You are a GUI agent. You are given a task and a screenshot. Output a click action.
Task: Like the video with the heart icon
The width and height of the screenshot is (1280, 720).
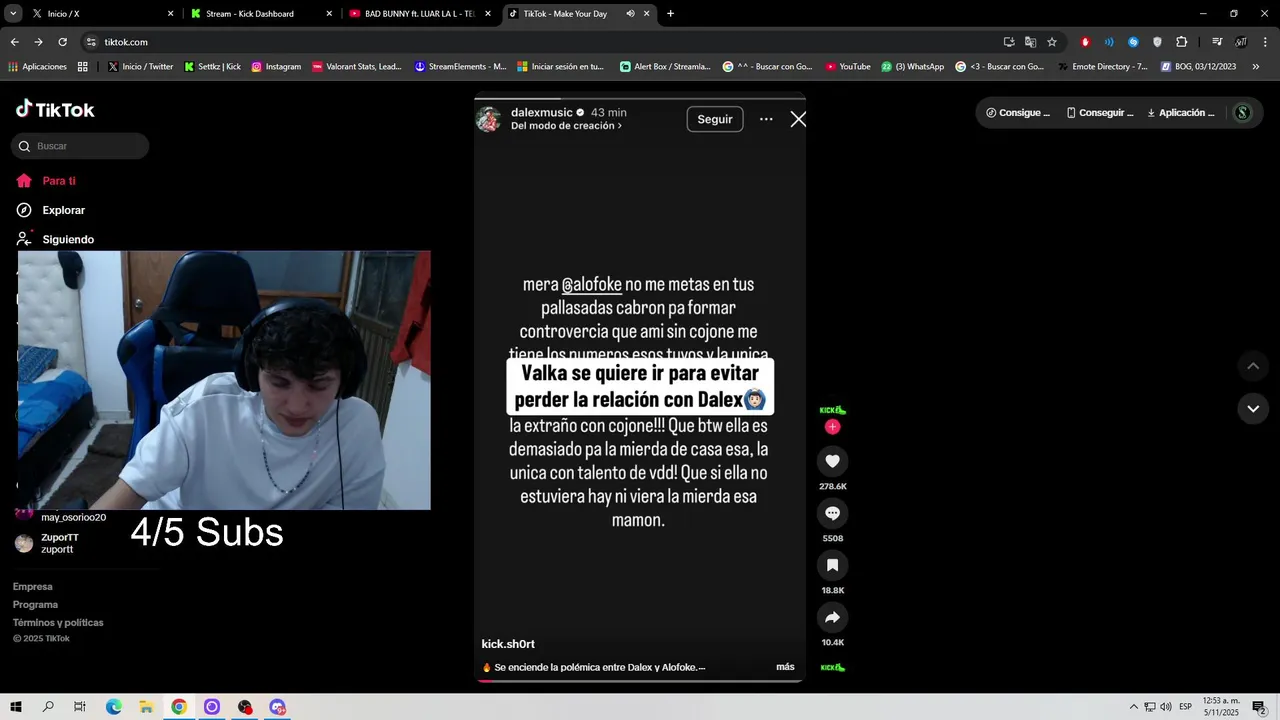pyautogui.click(x=832, y=461)
